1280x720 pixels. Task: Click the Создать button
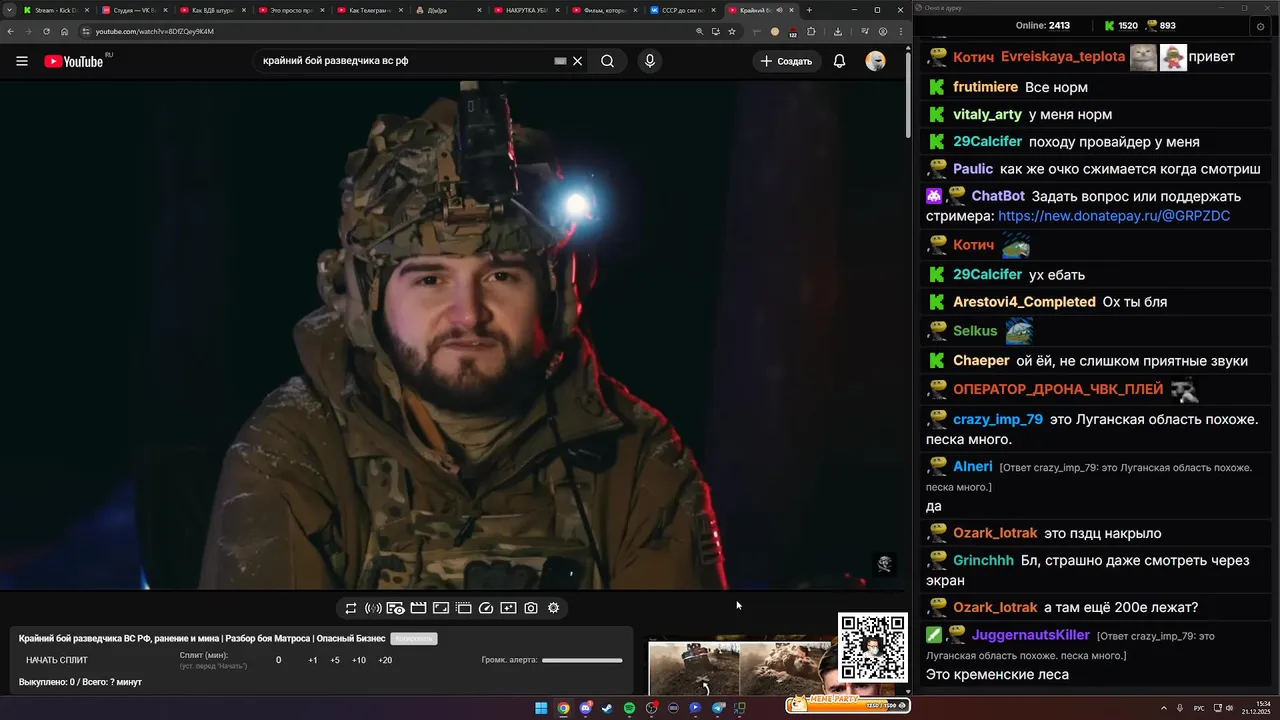pyautogui.click(x=787, y=61)
